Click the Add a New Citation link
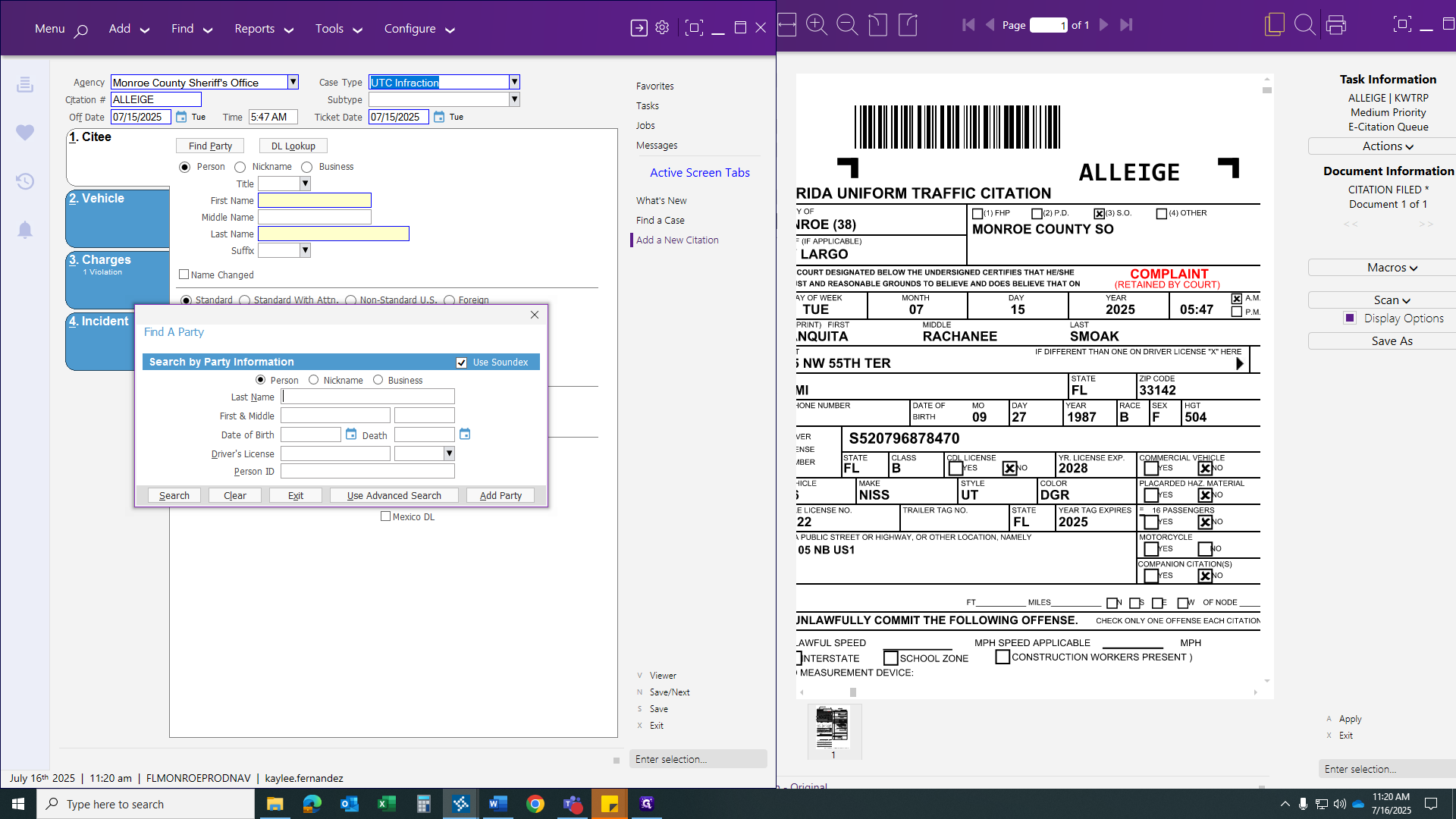1456x819 pixels. [677, 240]
